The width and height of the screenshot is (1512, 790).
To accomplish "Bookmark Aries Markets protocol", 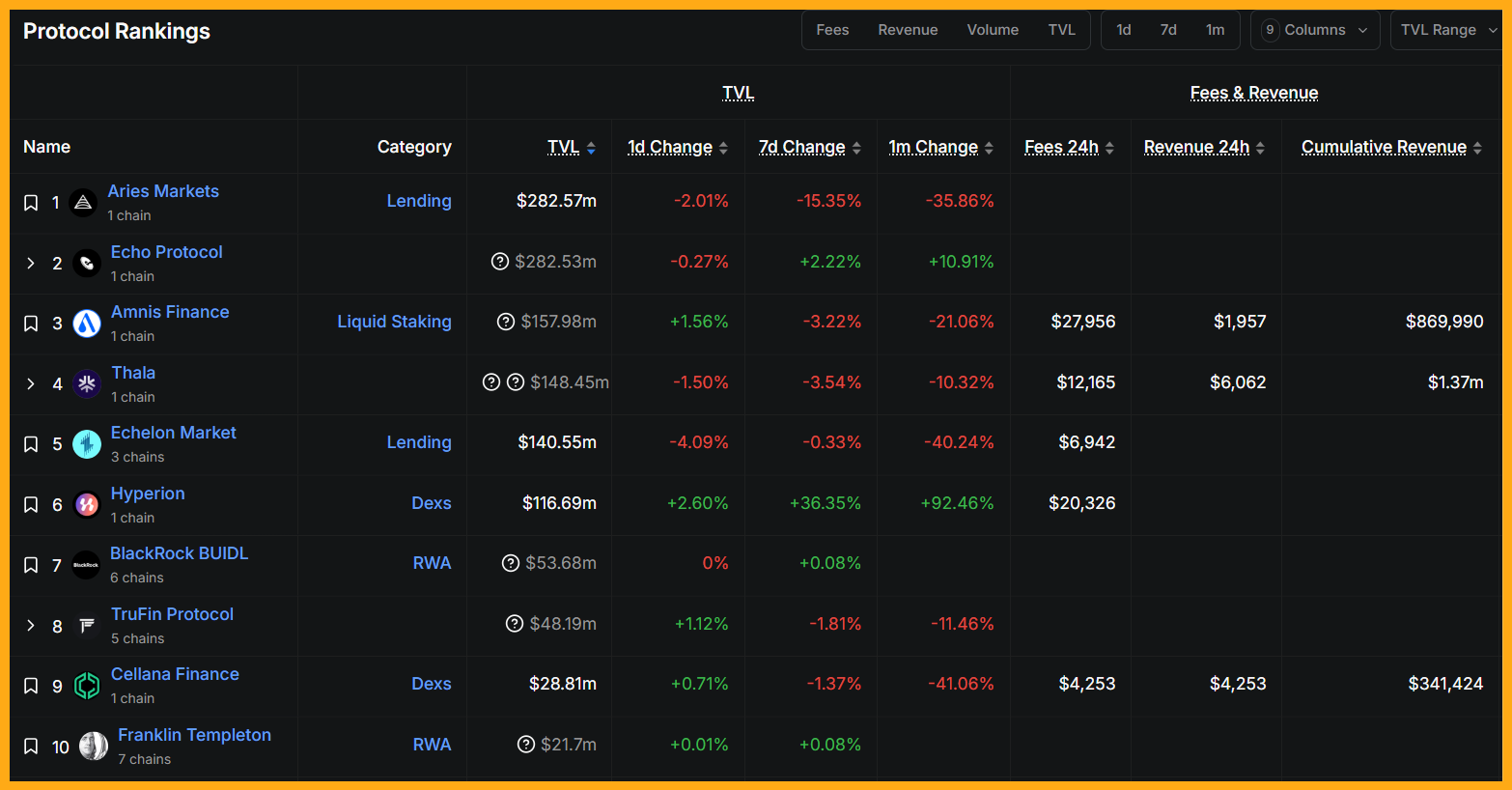I will point(31,203).
